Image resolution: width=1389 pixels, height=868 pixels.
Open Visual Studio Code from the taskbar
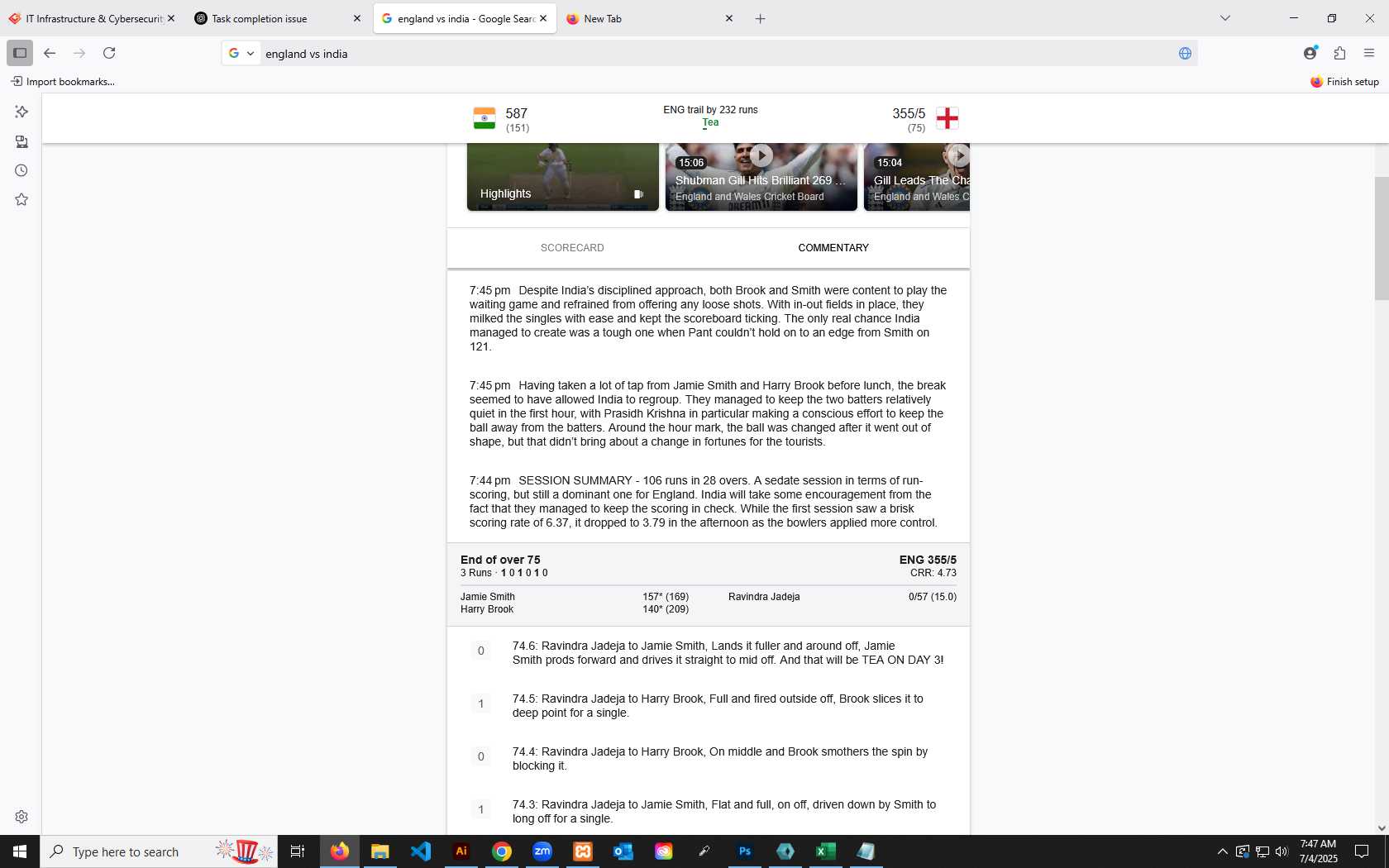[421, 851]
